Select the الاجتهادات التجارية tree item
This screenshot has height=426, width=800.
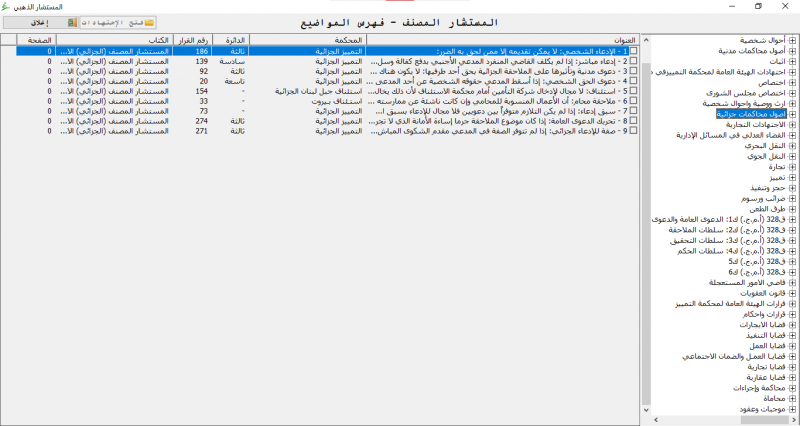[x=757, y=125]
